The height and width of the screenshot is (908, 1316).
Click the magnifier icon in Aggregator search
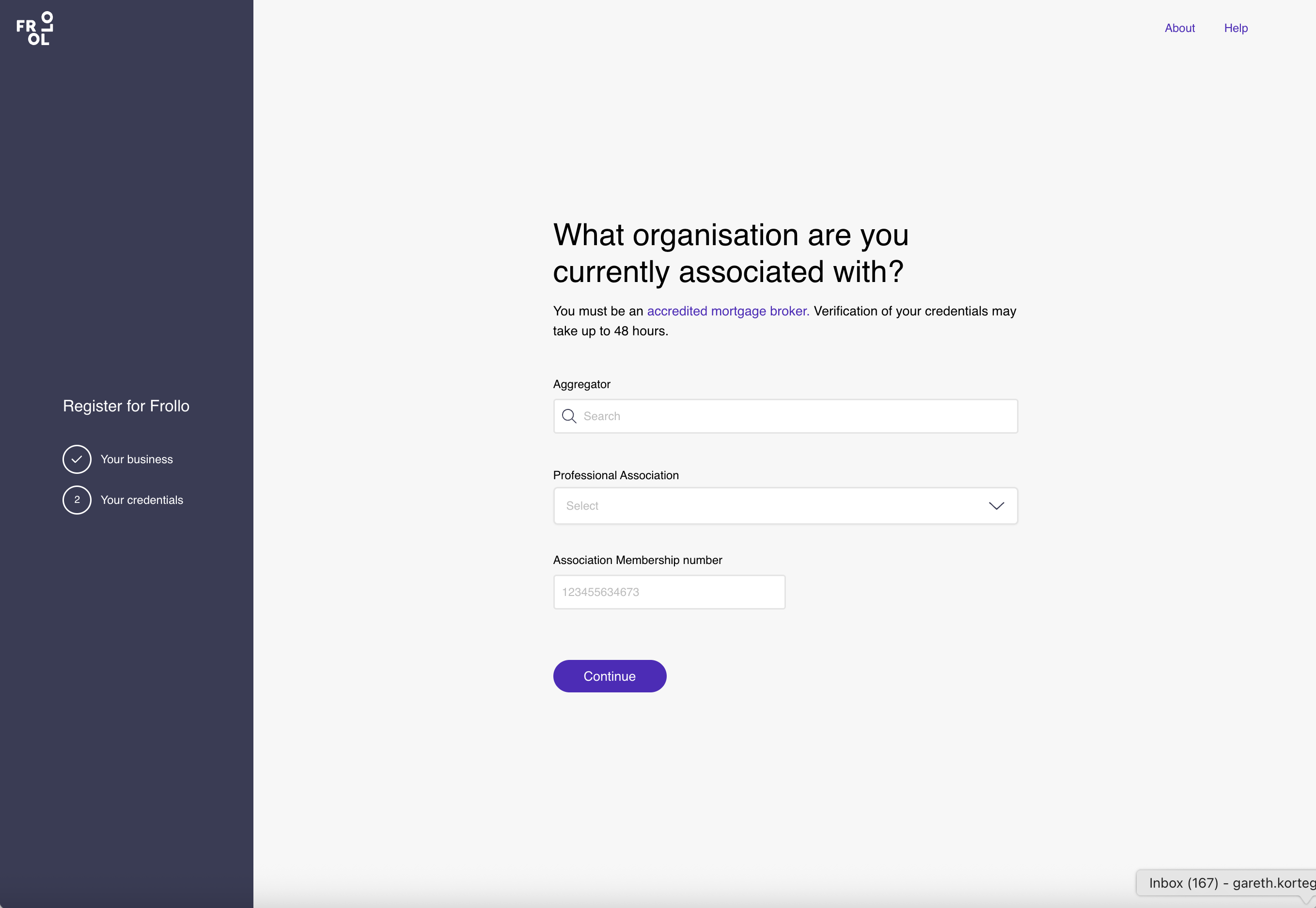569,416
